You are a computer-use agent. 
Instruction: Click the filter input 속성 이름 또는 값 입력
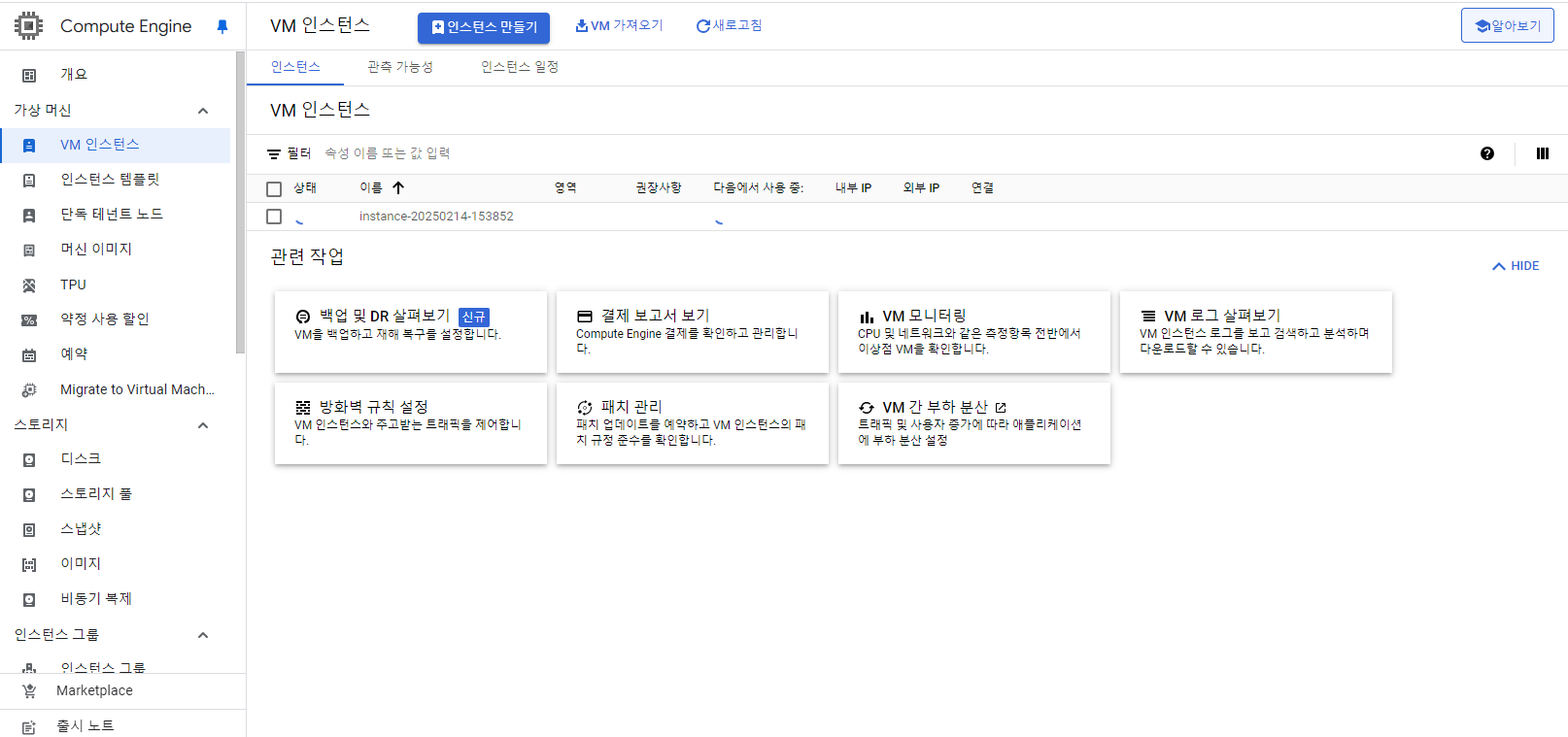(387, 153)
